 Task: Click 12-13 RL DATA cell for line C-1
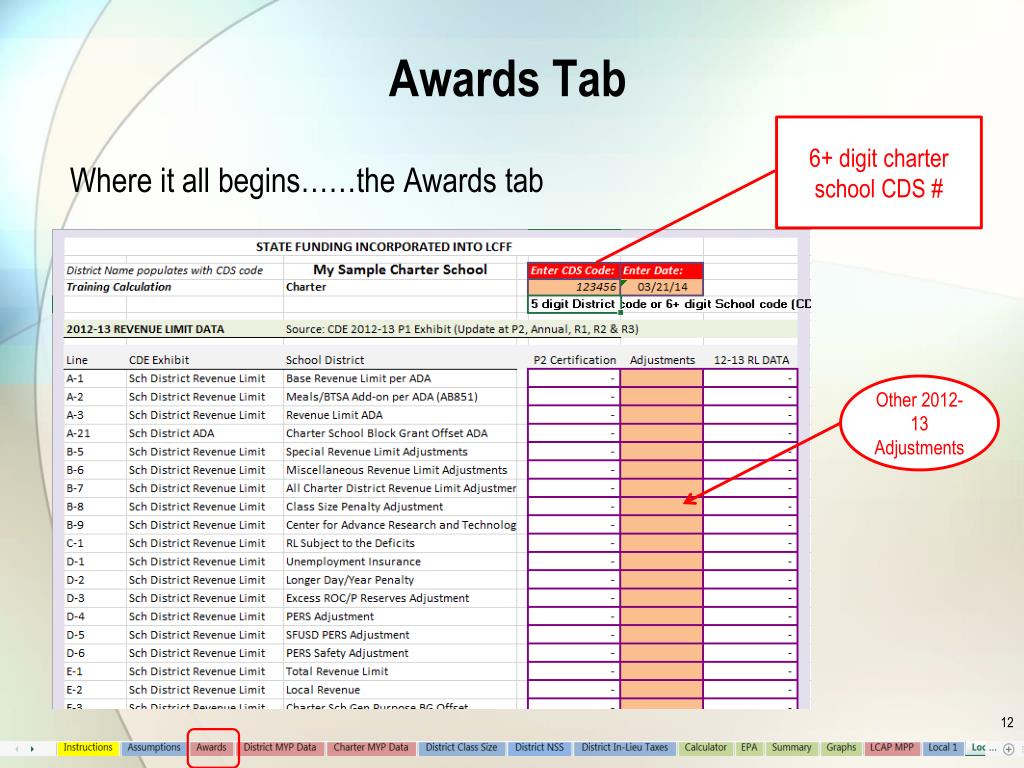pyautogui.click(x=750, y=543)
